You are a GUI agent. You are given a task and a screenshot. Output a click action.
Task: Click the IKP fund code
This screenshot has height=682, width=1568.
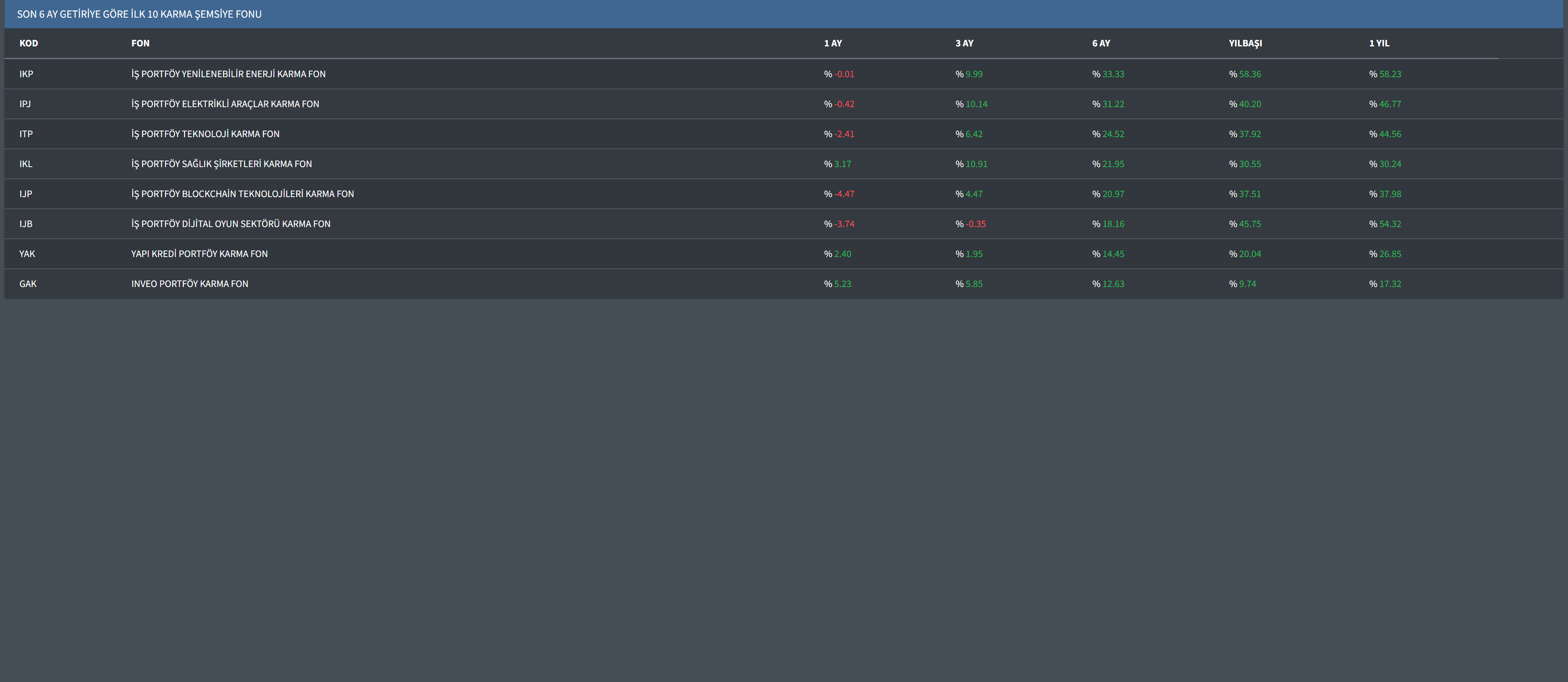[26, 73]
